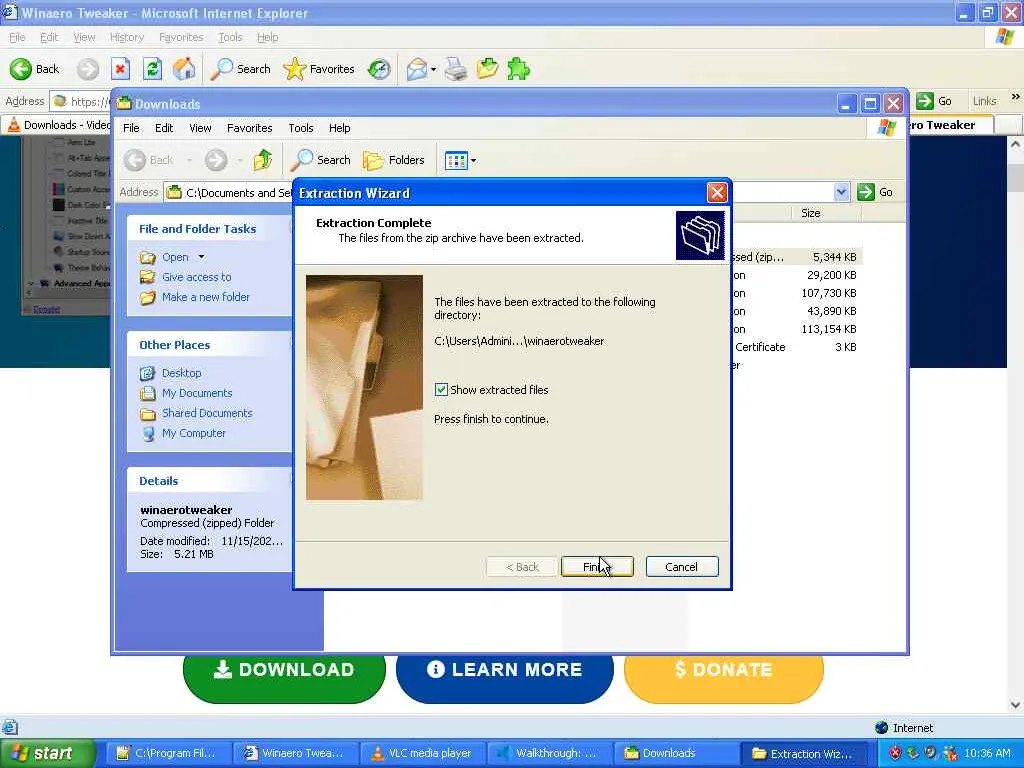Go to Desktop in Other Places
Screen dimensions: 1024x768
click(182, 373)
